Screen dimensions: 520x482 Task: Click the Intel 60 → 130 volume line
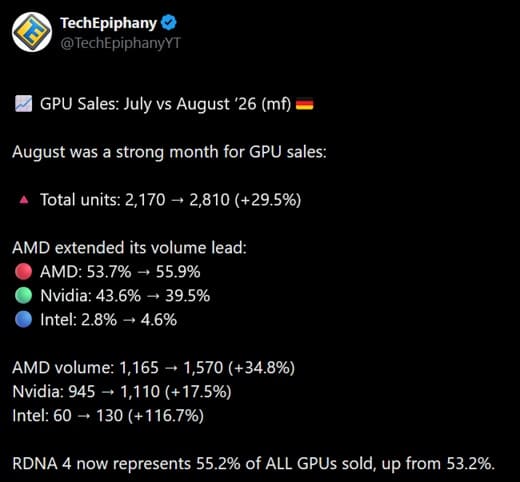[108, 416]
